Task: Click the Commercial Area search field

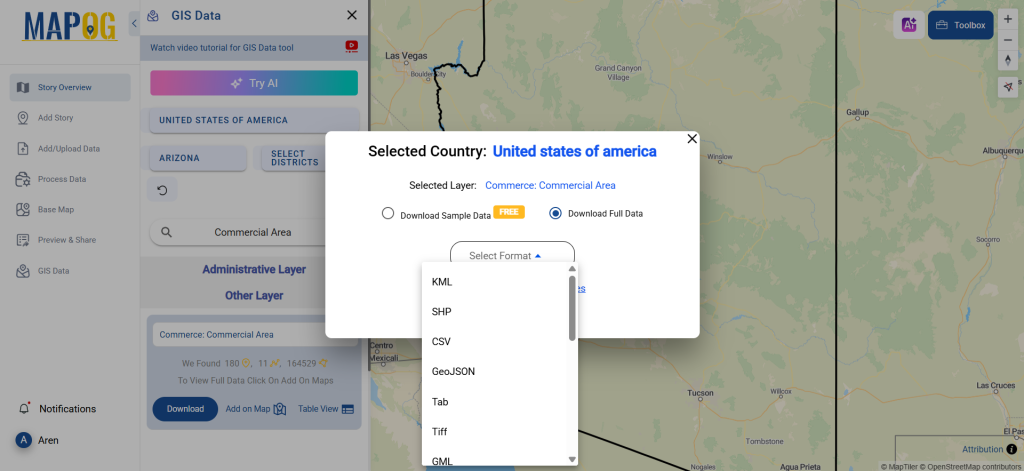Action: click(x=253, y=232)
